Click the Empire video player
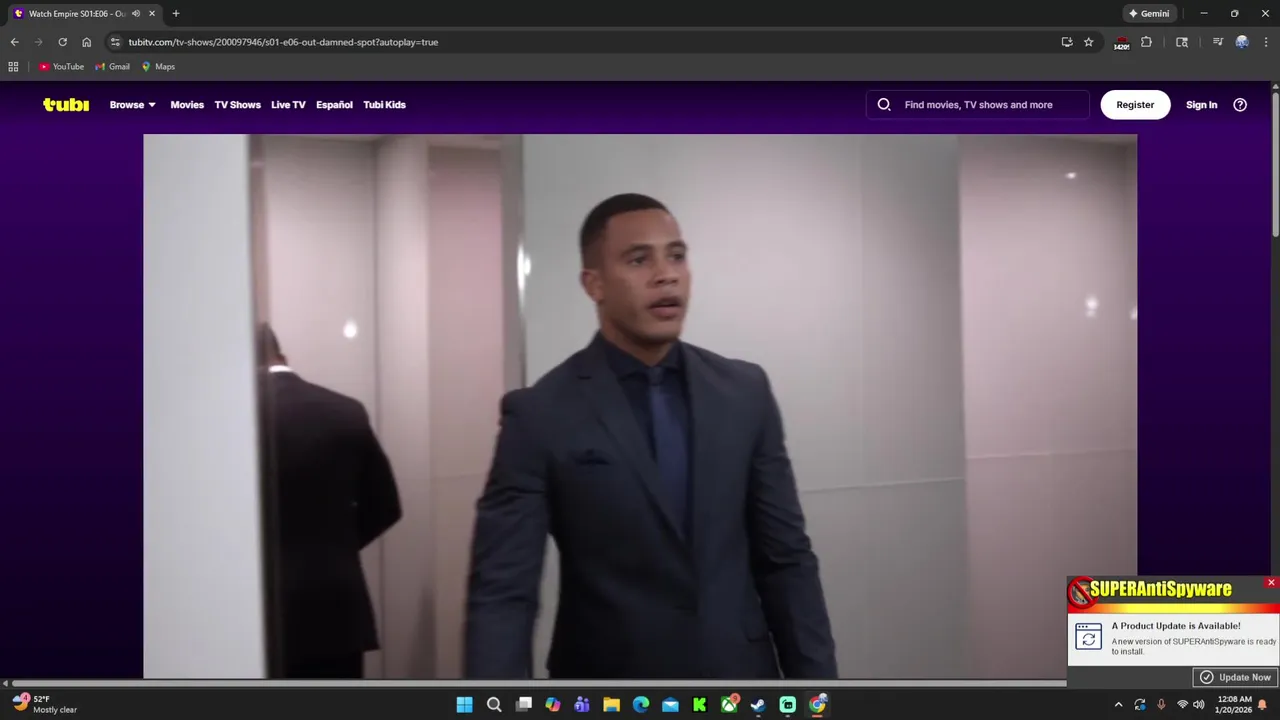The image size is (1280, 720). pos(640,406)
